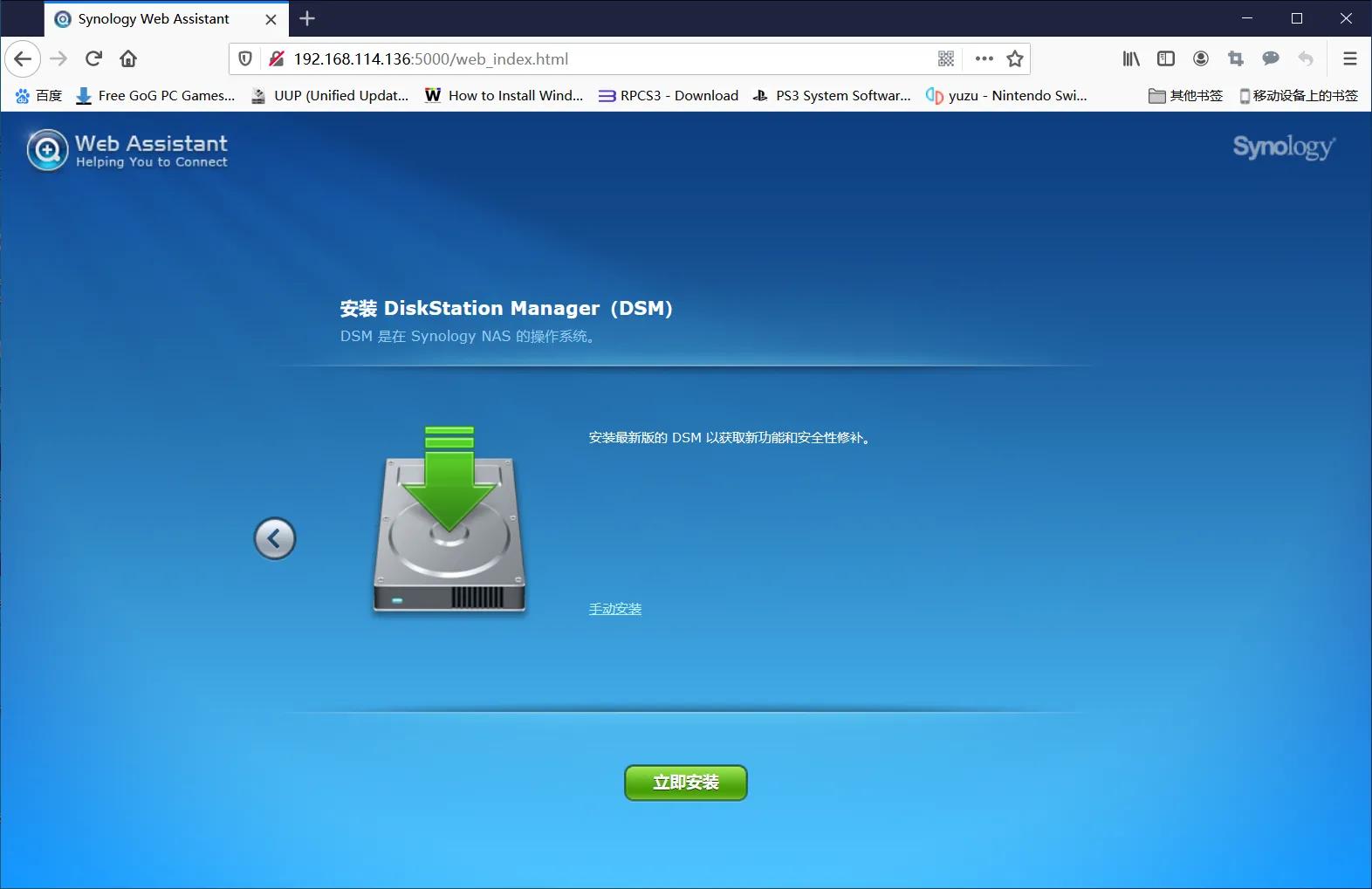Go back with the round left arrow
Screen dimensions: 1372x889
[x=275, y=538]
